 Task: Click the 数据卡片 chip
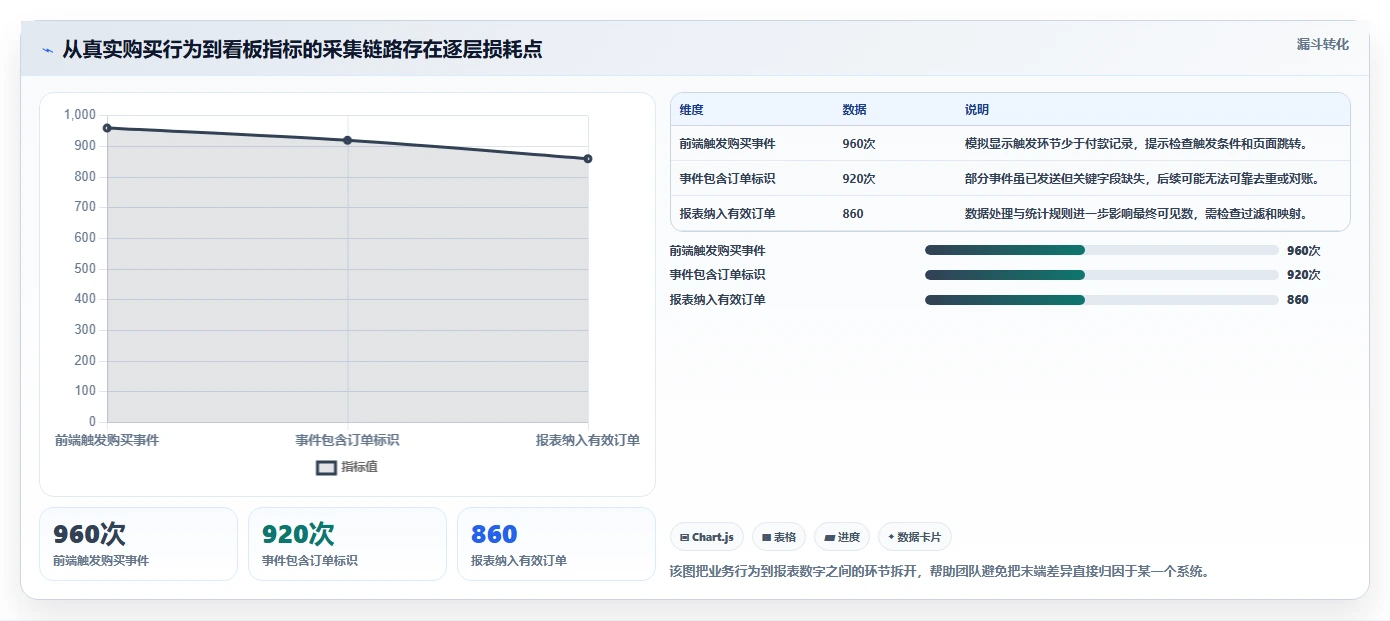click(915, 537)
